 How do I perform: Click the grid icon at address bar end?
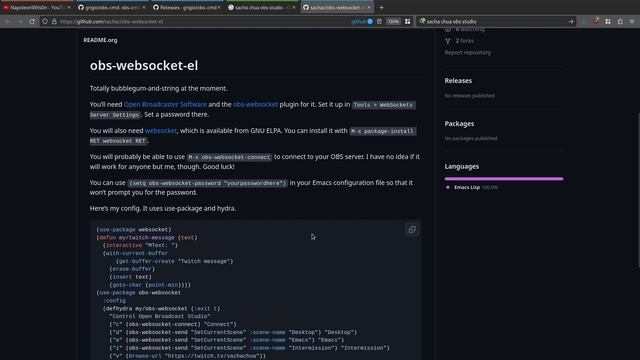pyautogui.click(x=407, y=21)
